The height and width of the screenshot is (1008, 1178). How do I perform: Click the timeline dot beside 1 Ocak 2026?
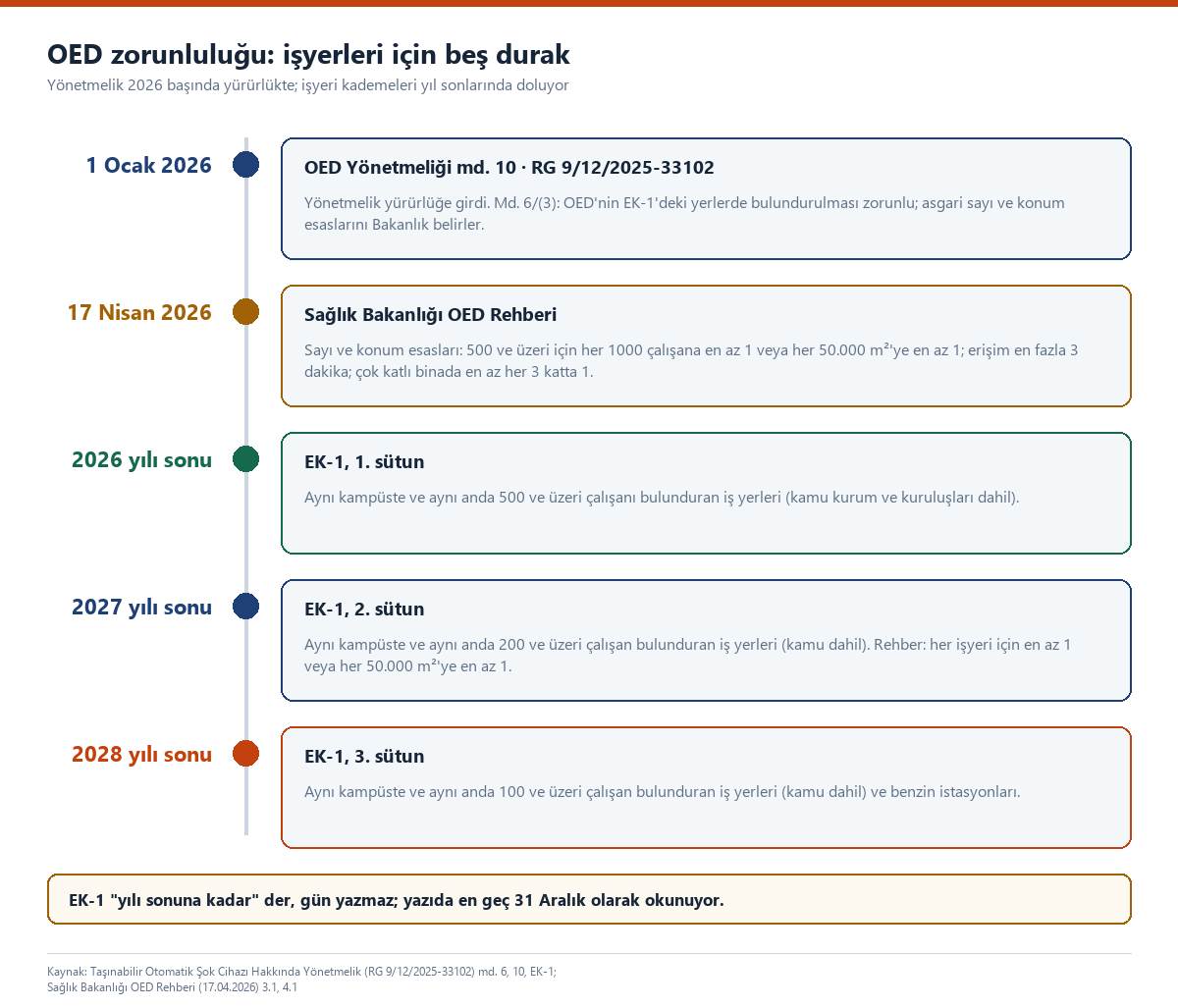tap(245, 165)
